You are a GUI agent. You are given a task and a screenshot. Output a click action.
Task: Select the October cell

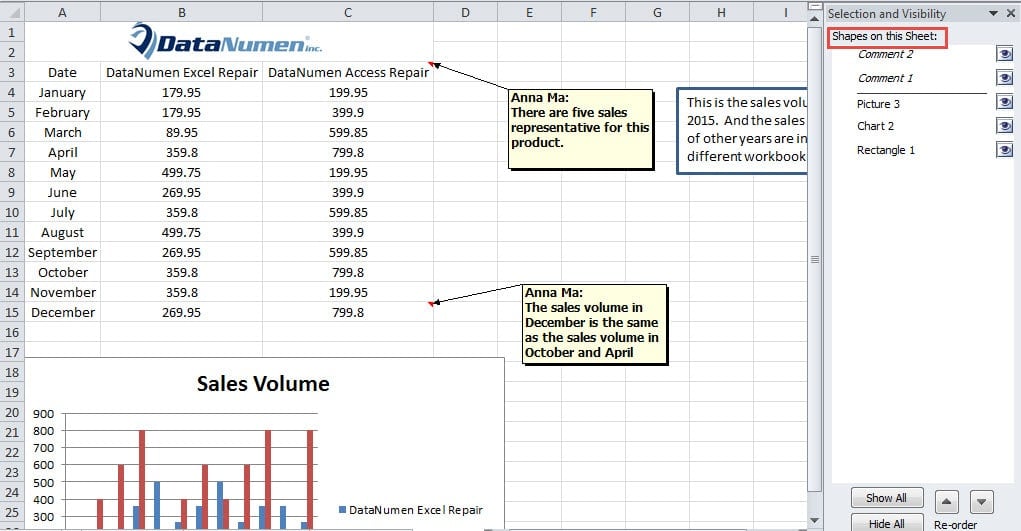(63, 272)
